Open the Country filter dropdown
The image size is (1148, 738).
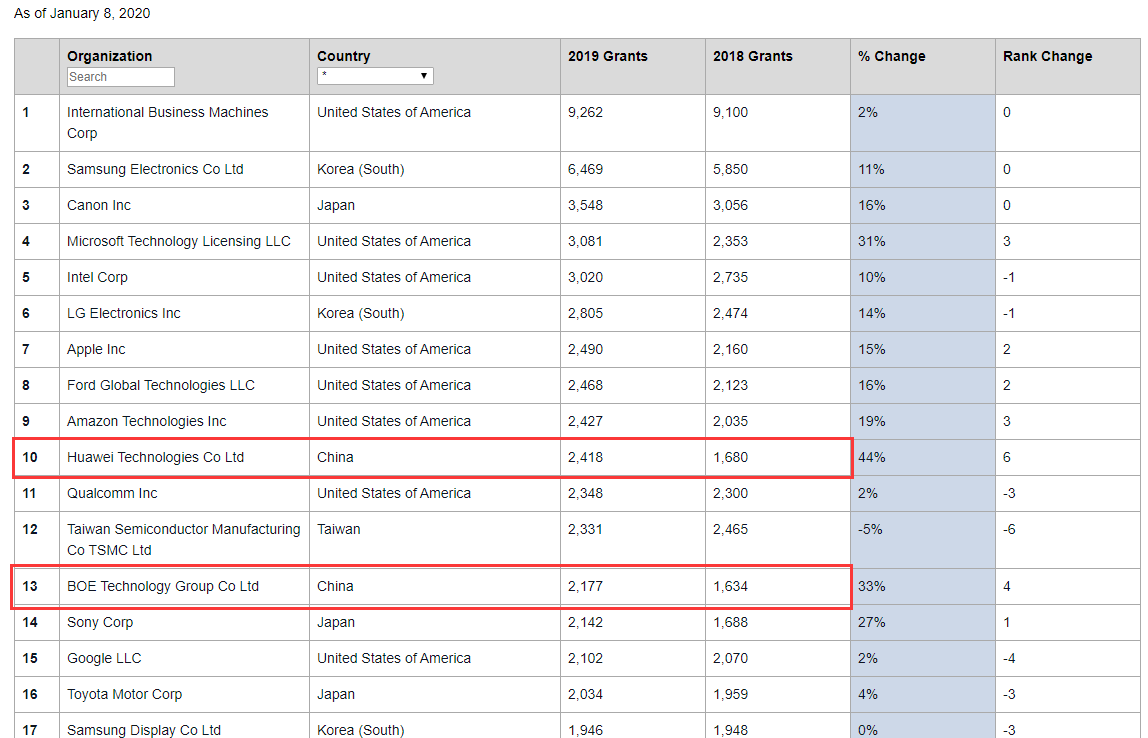tap(375, 76)
